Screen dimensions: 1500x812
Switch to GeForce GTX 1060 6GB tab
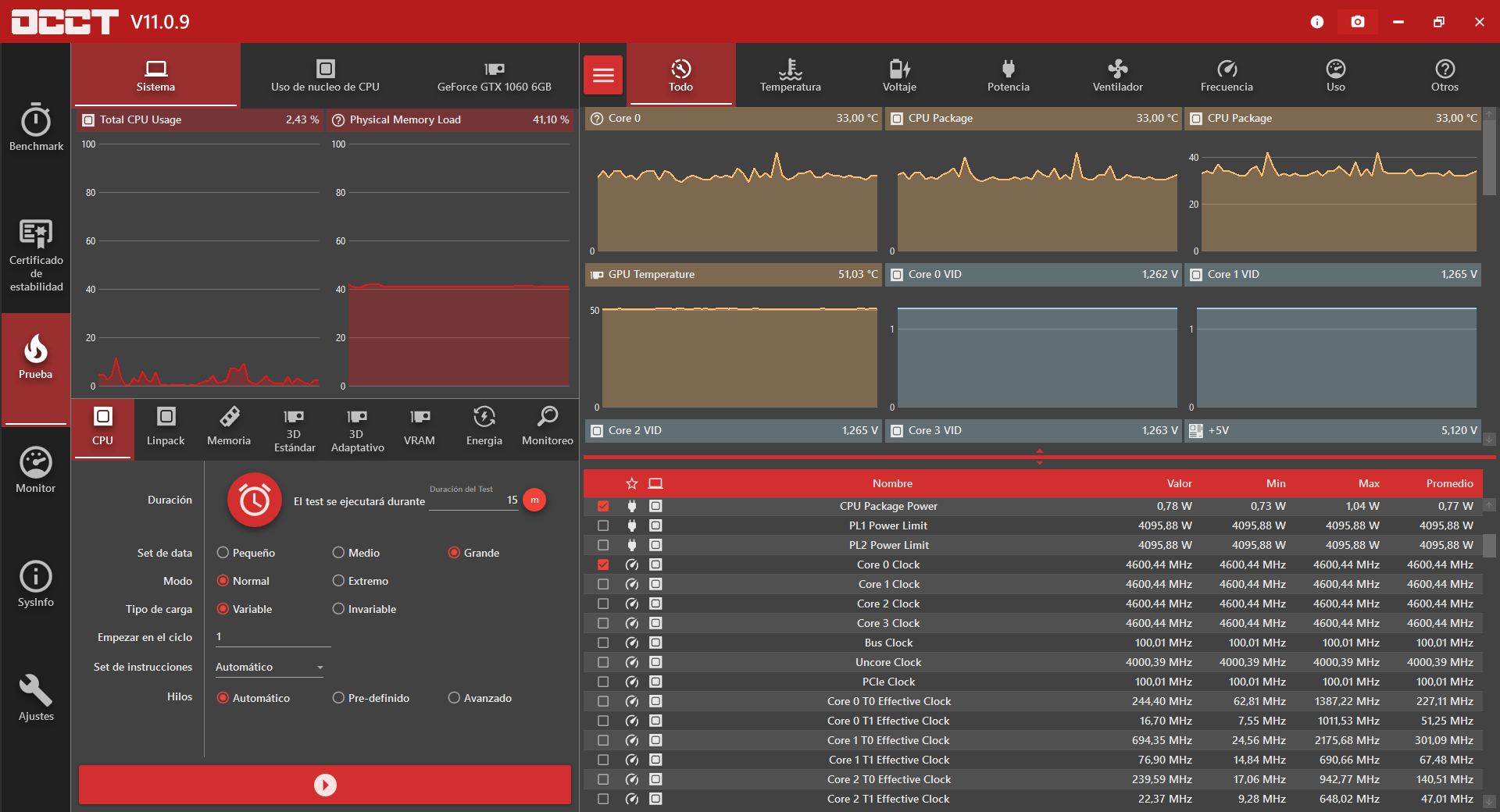[495, 75]
